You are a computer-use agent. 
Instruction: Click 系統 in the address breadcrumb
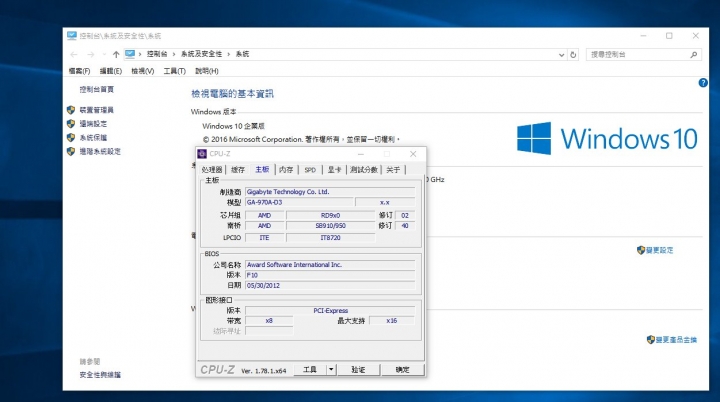[242, 54]
